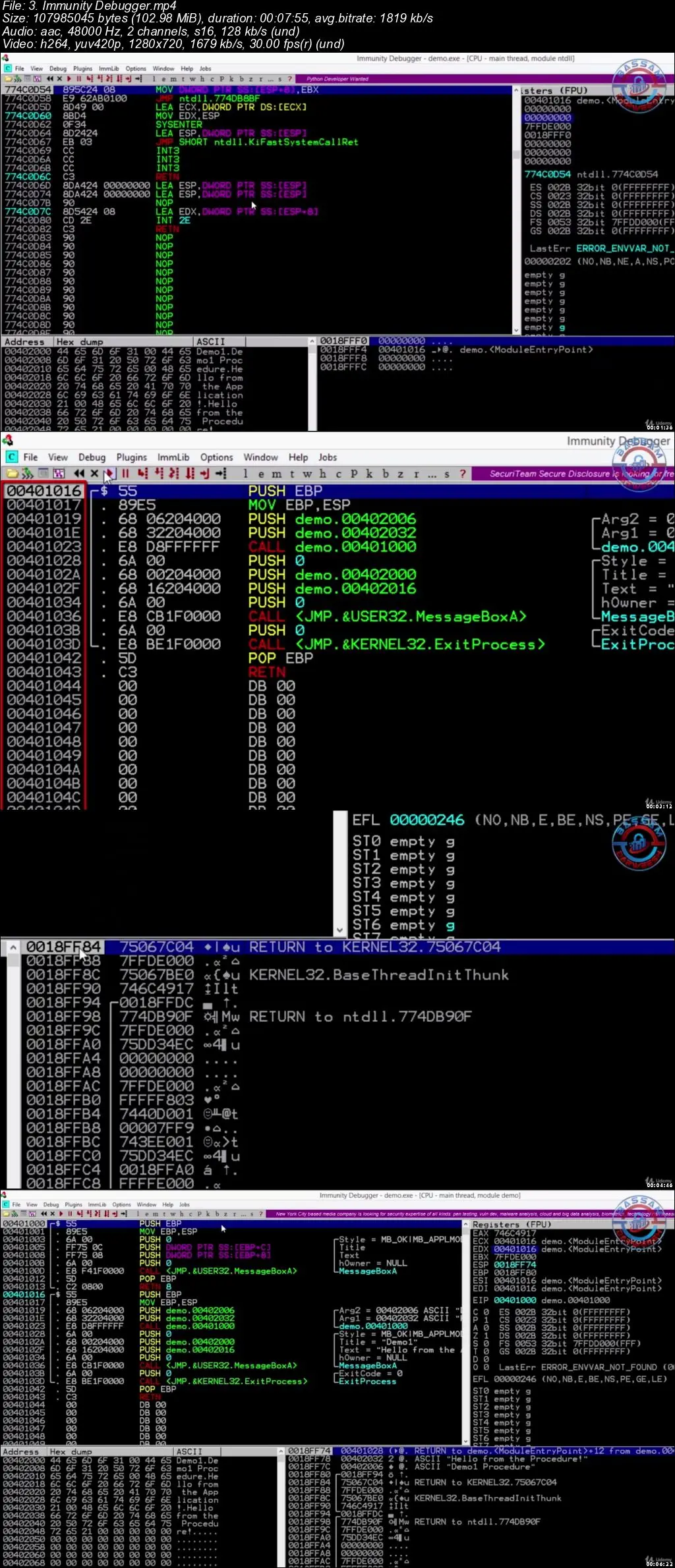
Task: Click the red Help '?' icon in SecuriTeam-banner toolbar
Action: 462,473
